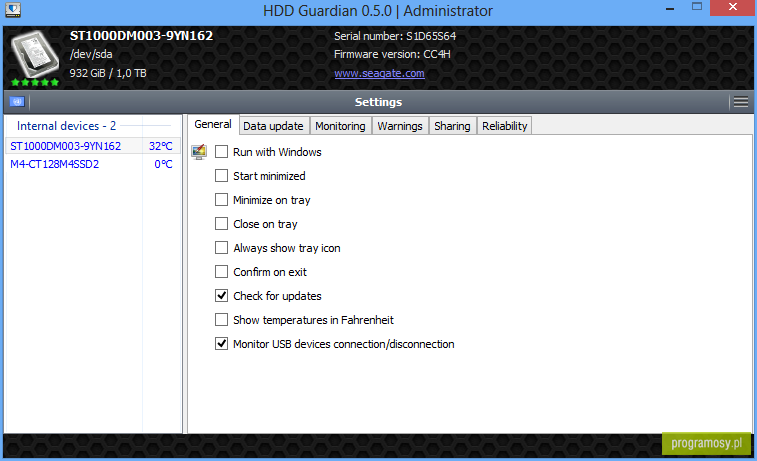Viewport: 757px width, 461px height.
Task: Click the hamburger menu icon in Settings bar
Action: pos(741,102)
